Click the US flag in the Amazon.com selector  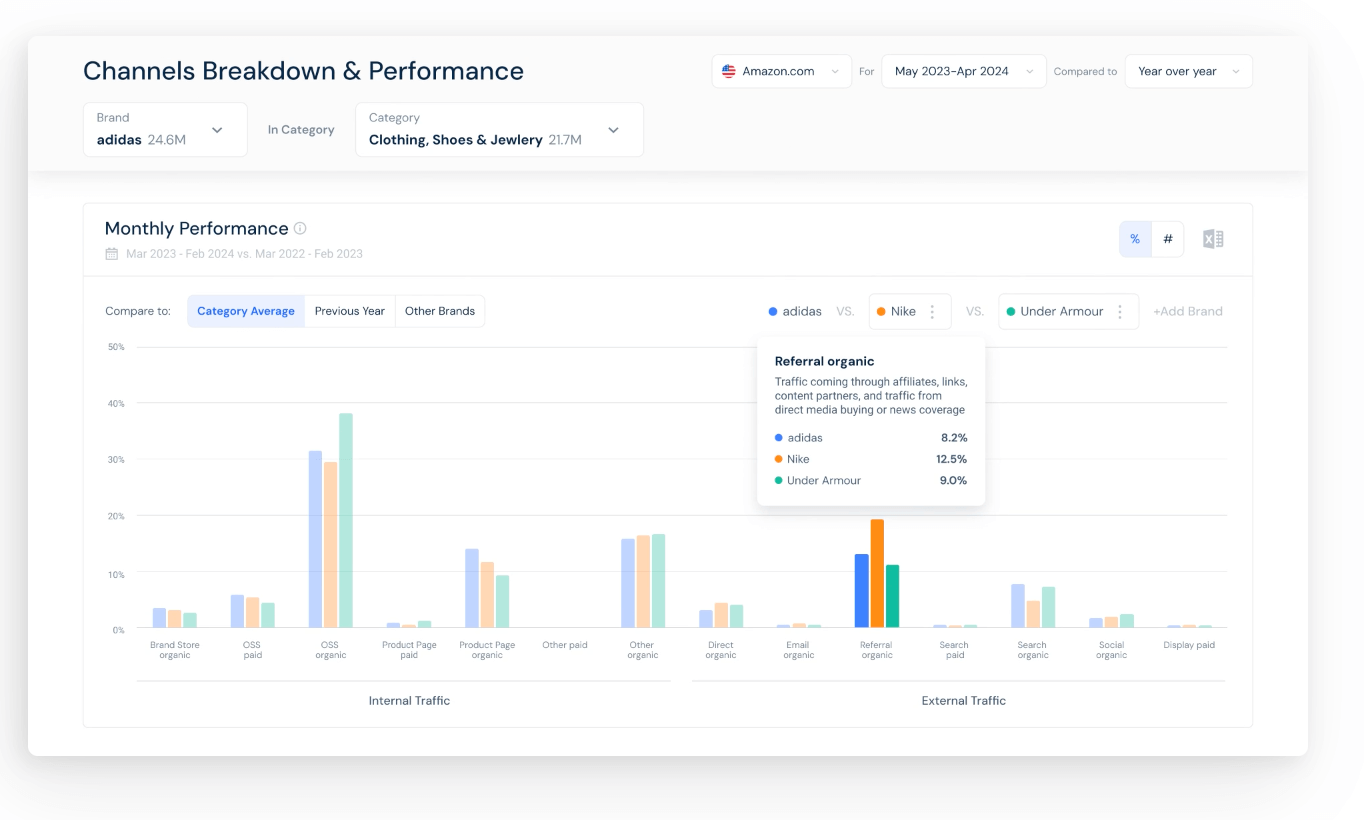pyautogui.click(x=728, y=70)
